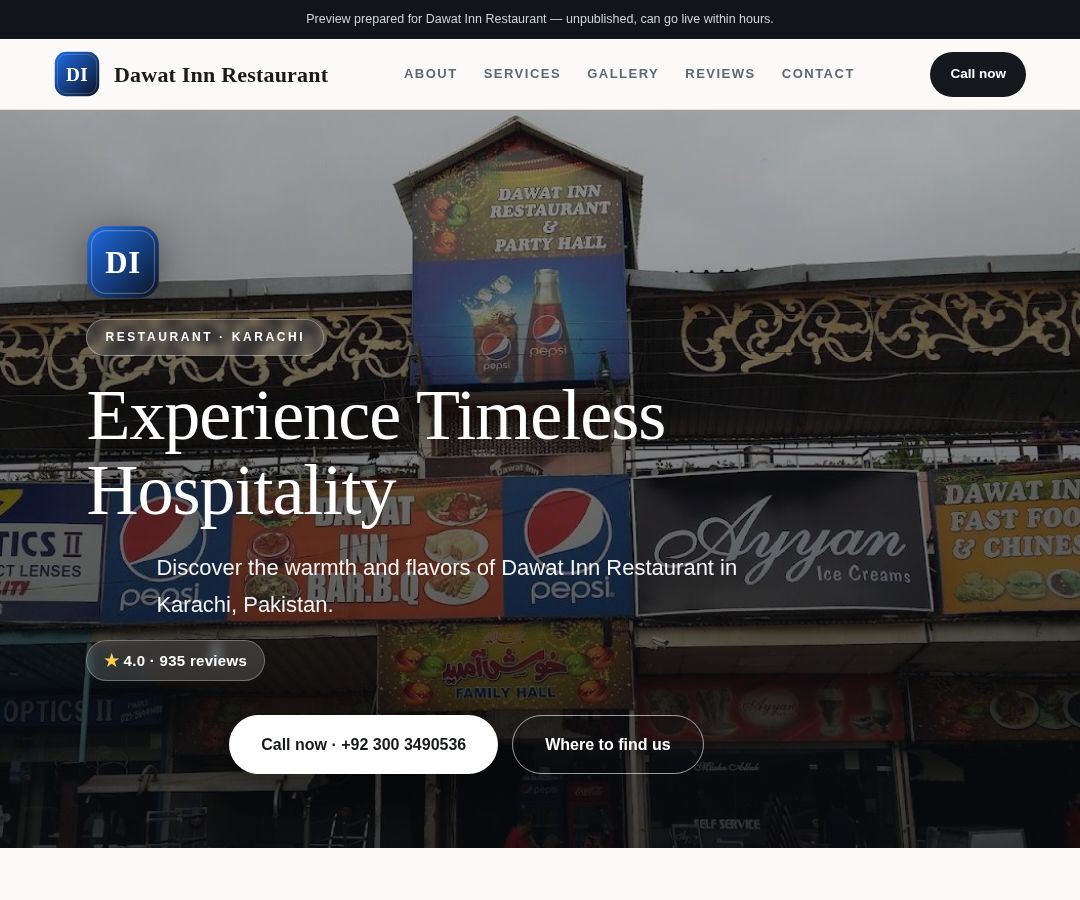Click the Where to find us button
1080x900 pixels.
pyautogui.click(x=608, y=744)
